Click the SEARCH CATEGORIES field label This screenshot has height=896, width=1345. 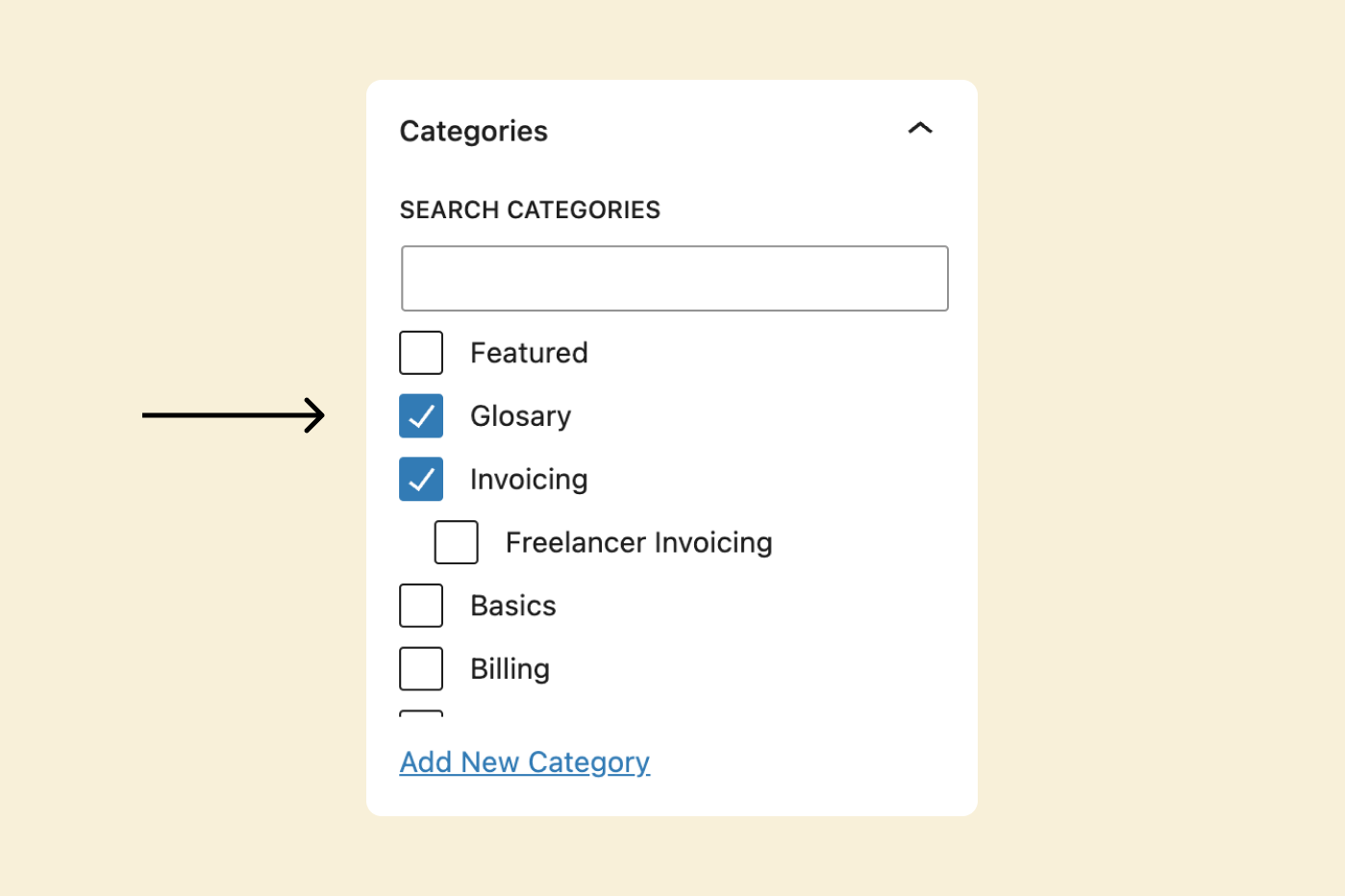(x=530, y=210)
